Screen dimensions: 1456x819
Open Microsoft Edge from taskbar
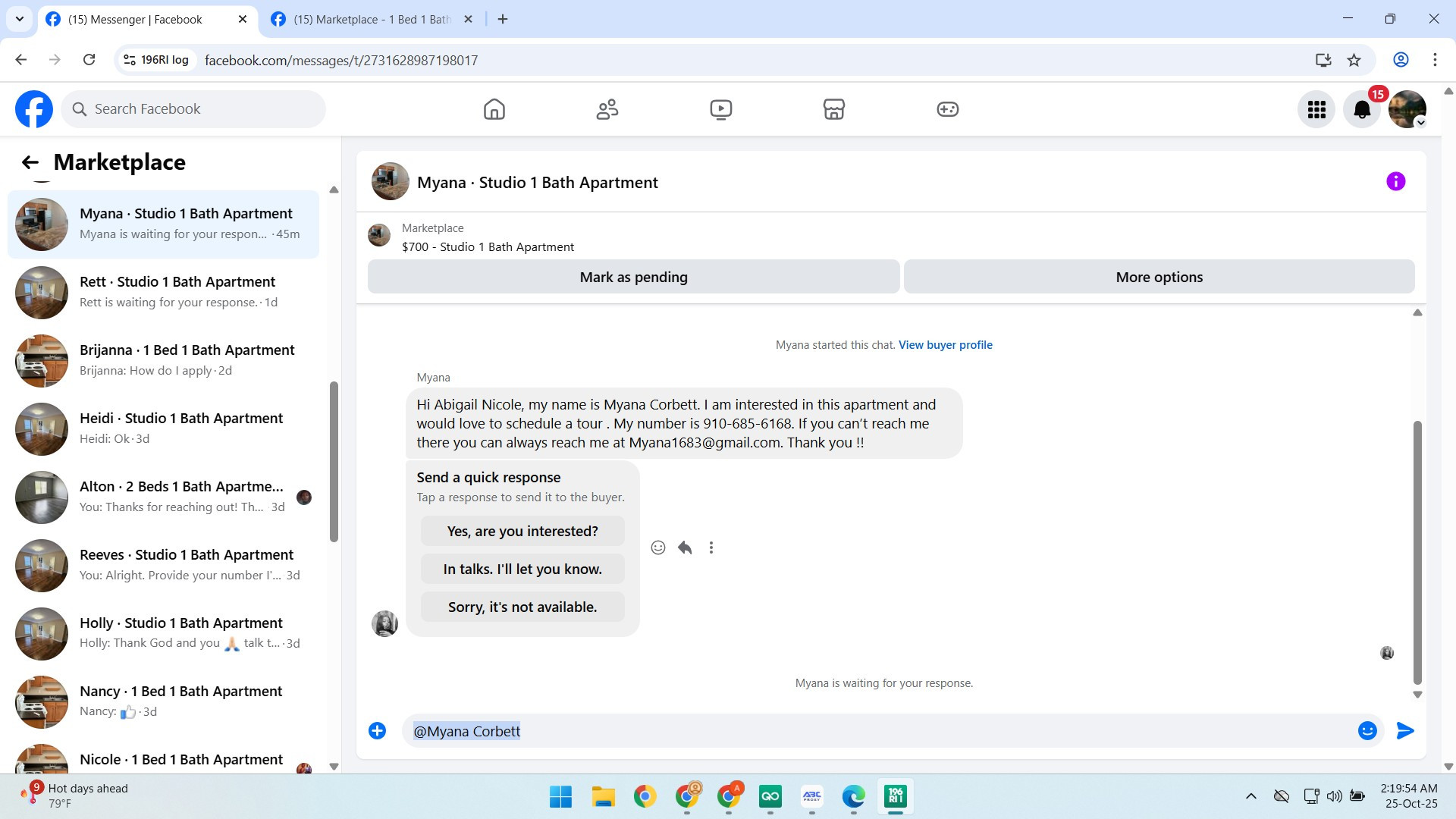click(x=853, y=797)
